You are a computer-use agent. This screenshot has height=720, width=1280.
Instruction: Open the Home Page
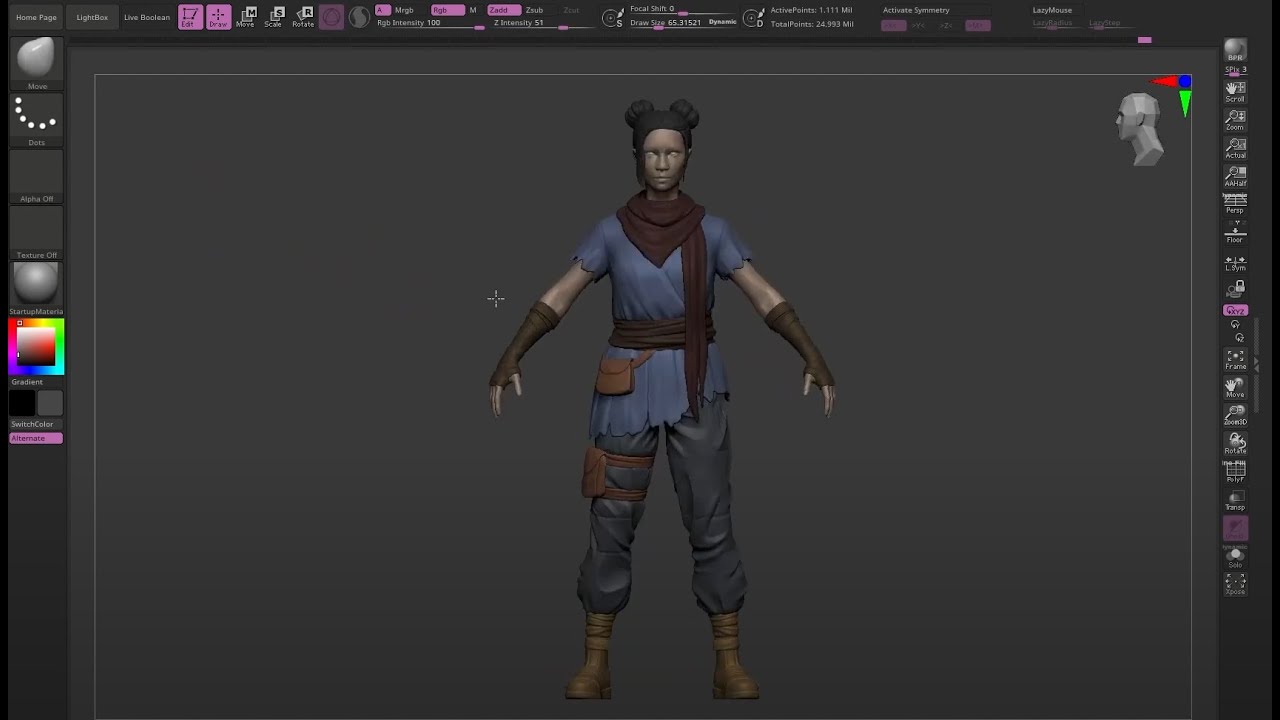[36, 17]
